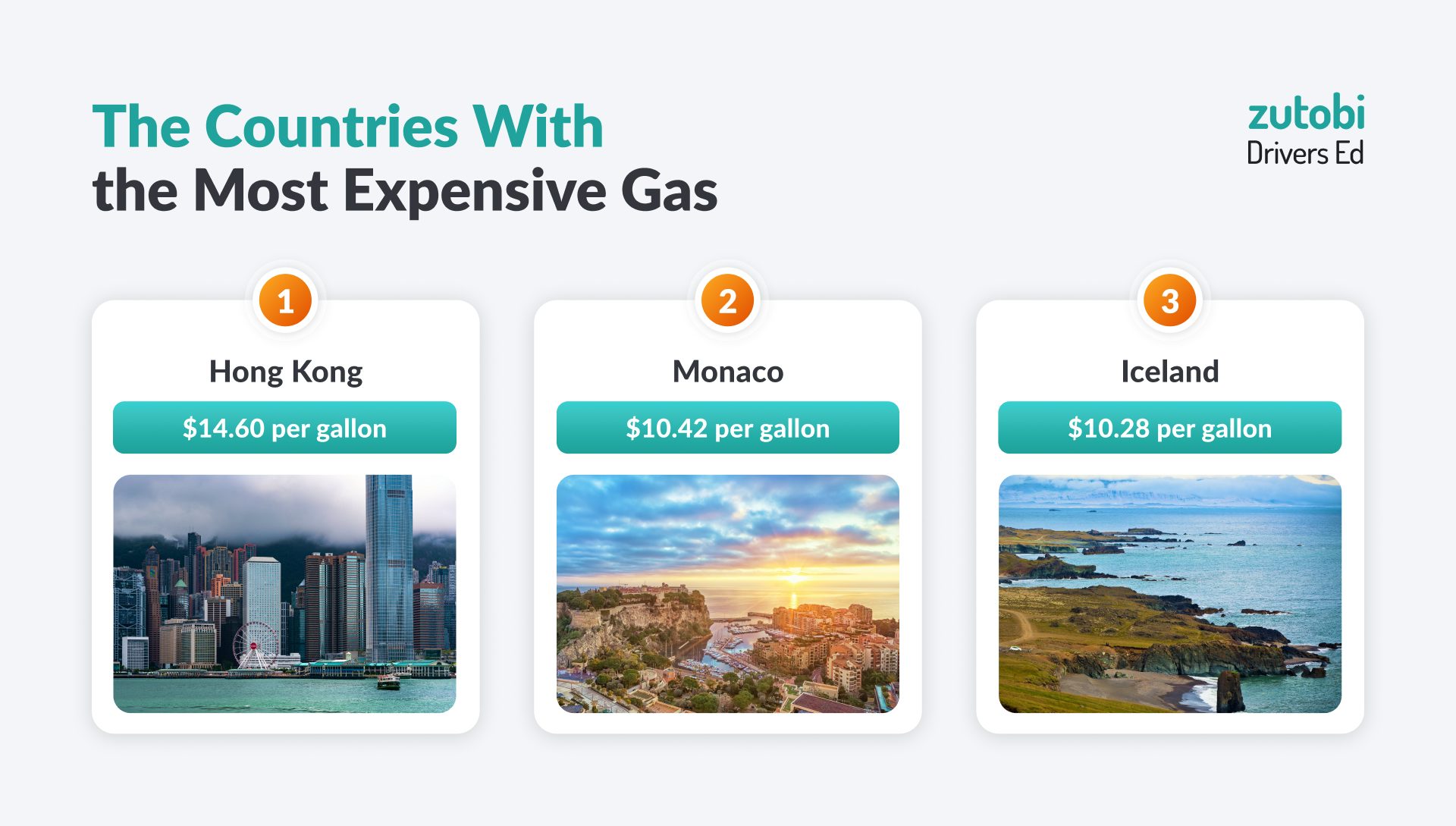Click the teal title 'The Countries With'
1456x826 pixels.
(x=347, y=127)
